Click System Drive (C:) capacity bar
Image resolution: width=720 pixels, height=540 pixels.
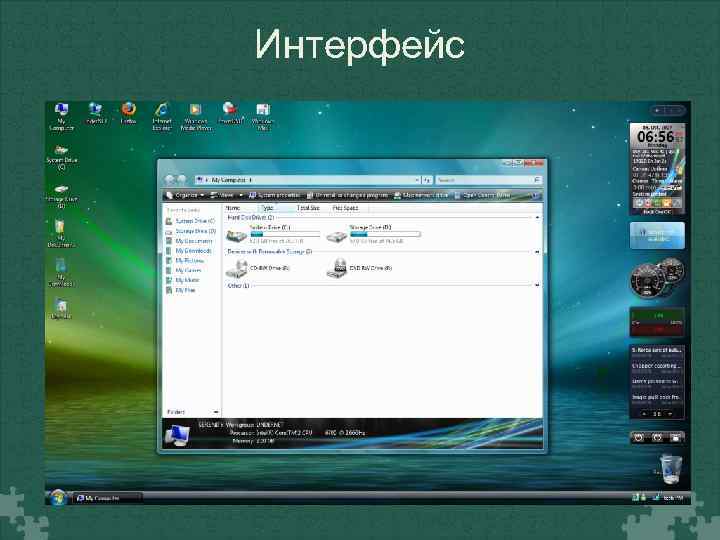(285, 234)
